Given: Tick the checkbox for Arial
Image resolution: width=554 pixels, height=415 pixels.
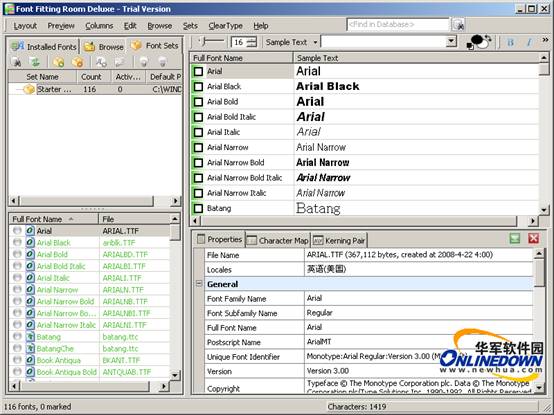Looking at the screenshot, I should [199, 71].
